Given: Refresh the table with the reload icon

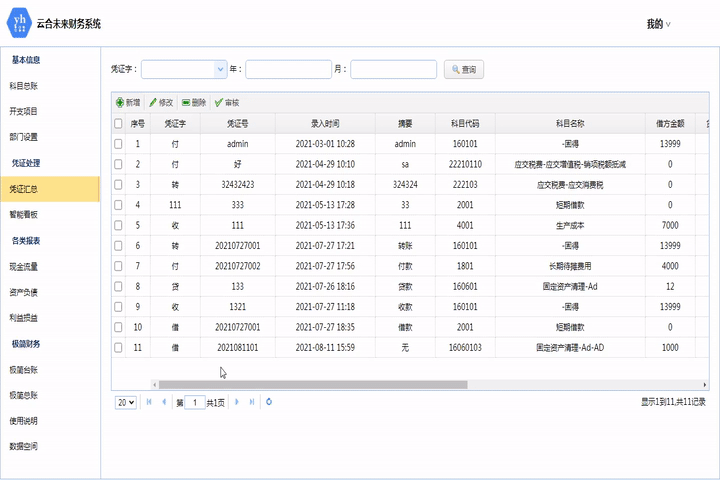Looking at the screenshot, I should (x=269, y=402).
